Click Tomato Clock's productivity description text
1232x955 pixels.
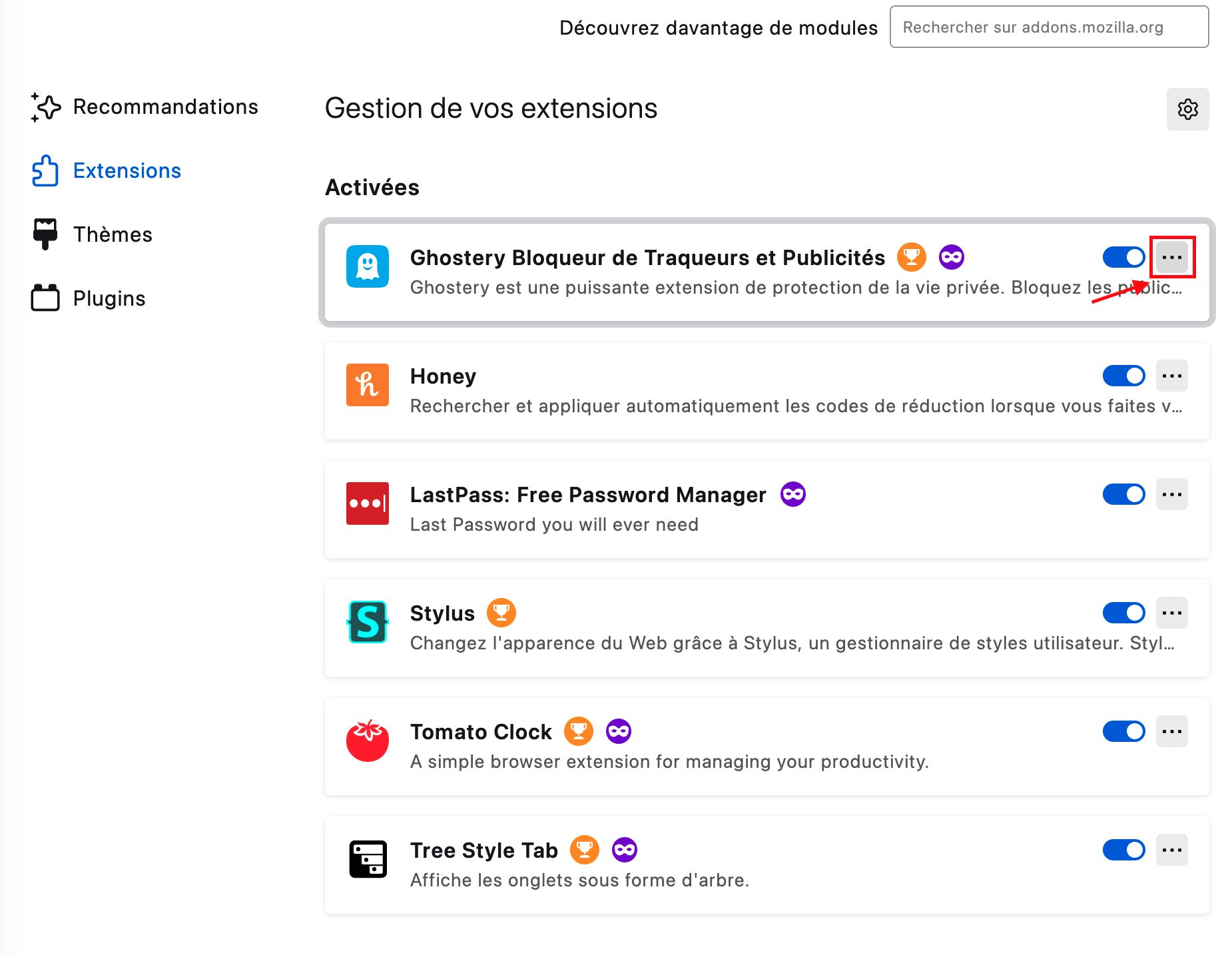(x=669, y=762)
